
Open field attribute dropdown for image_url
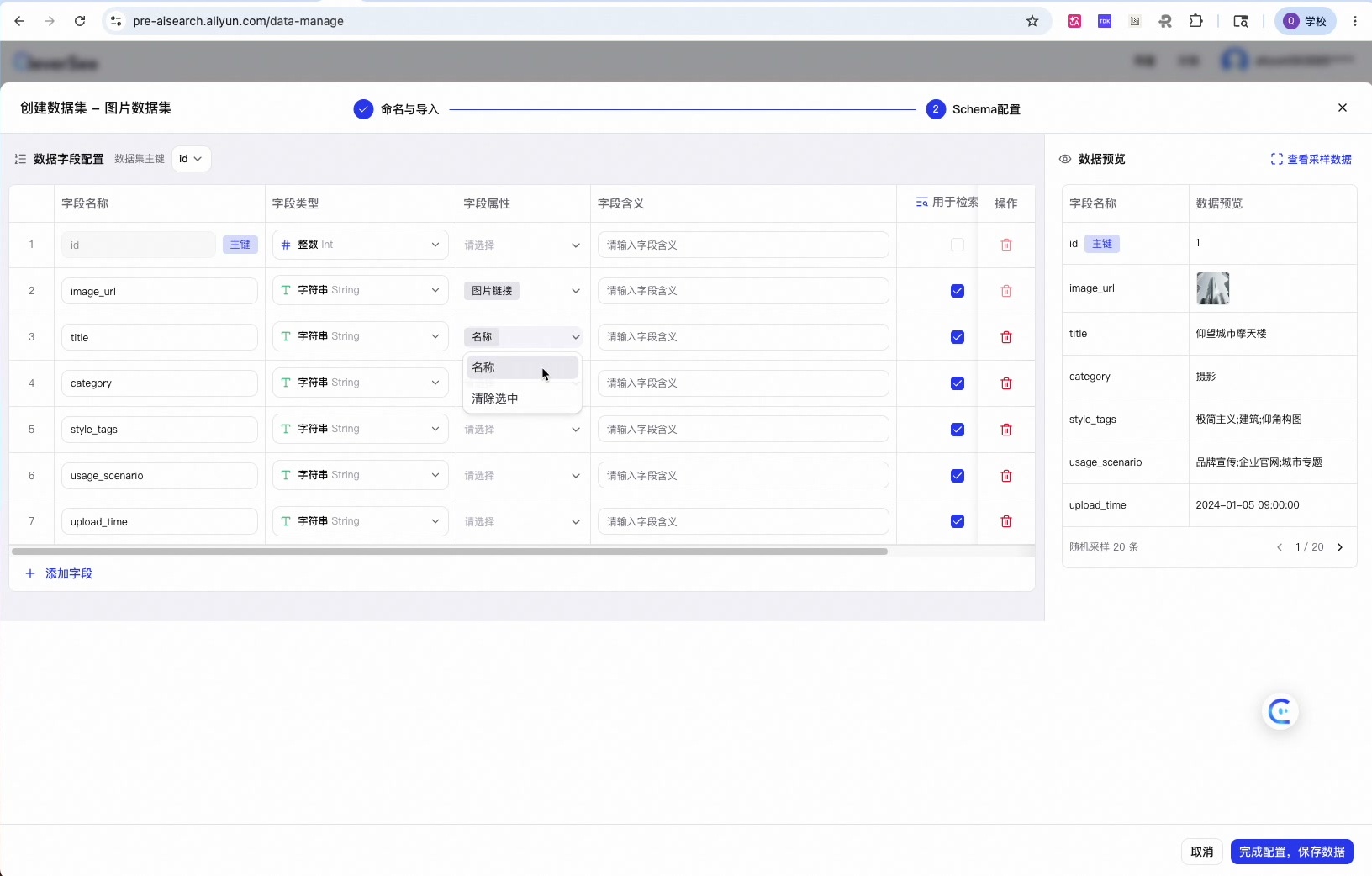523,291
